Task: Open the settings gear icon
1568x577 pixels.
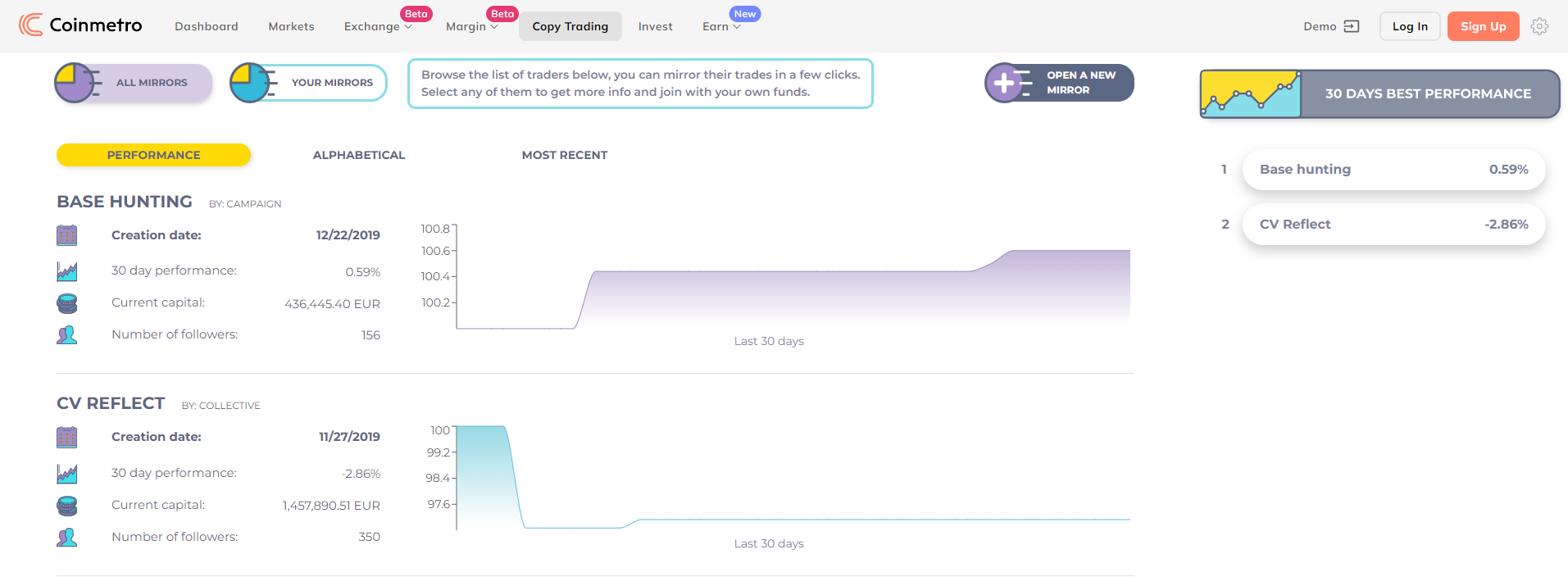Action: [x=1540, y=26]
